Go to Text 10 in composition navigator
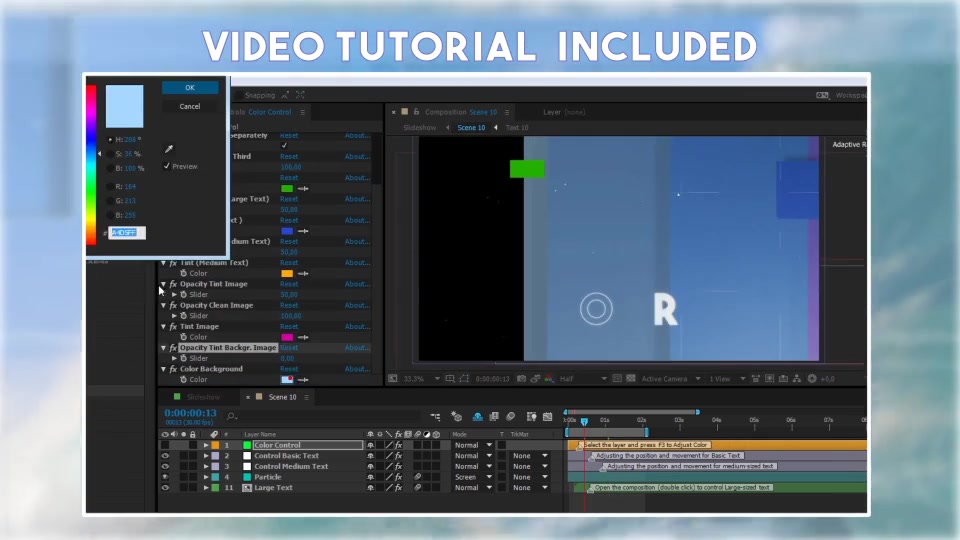Screen dimensions: 960x540 (517, 128)
